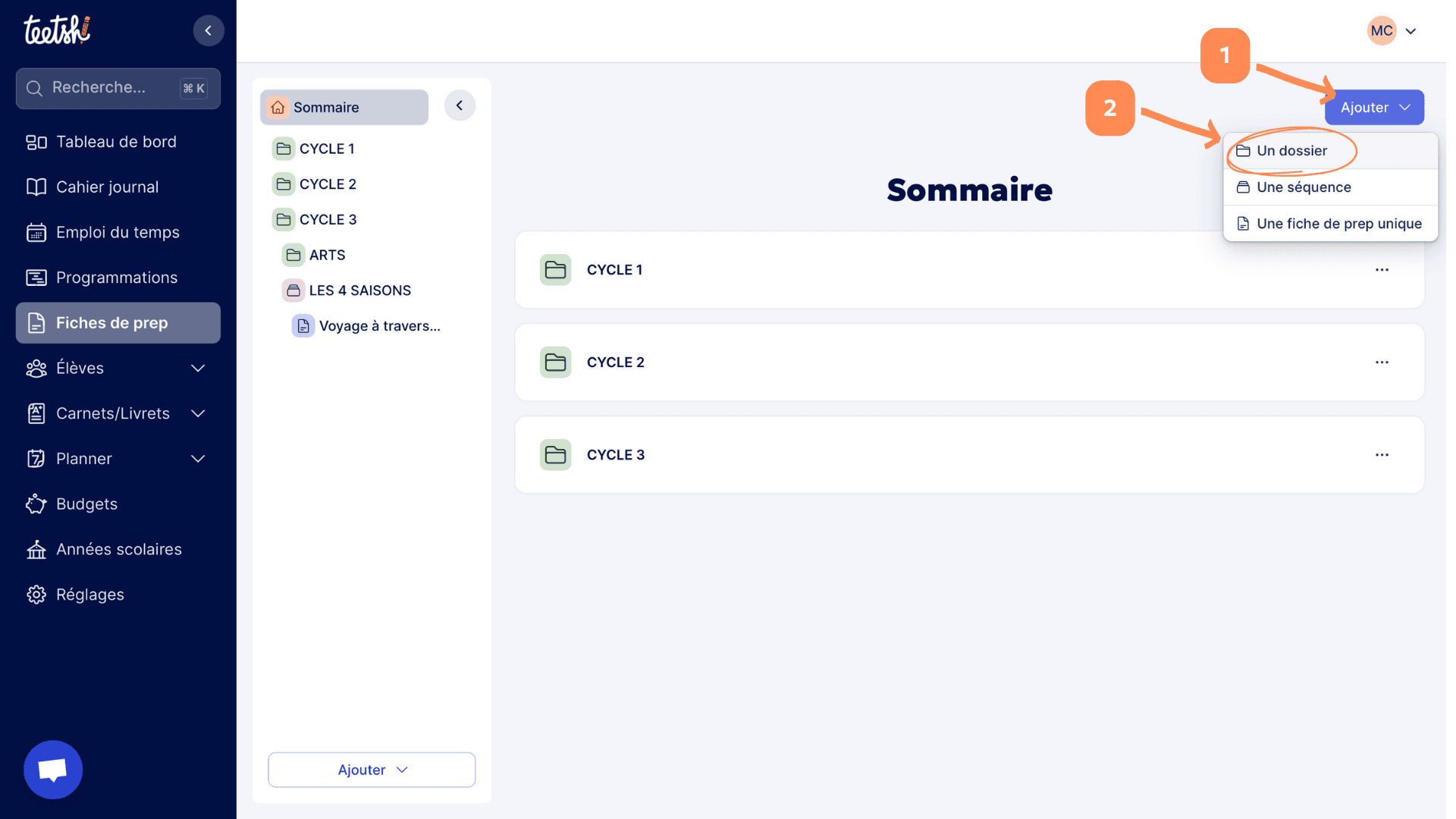
Task: Select Une fiche de prep unique
Action: (1338, 224)
